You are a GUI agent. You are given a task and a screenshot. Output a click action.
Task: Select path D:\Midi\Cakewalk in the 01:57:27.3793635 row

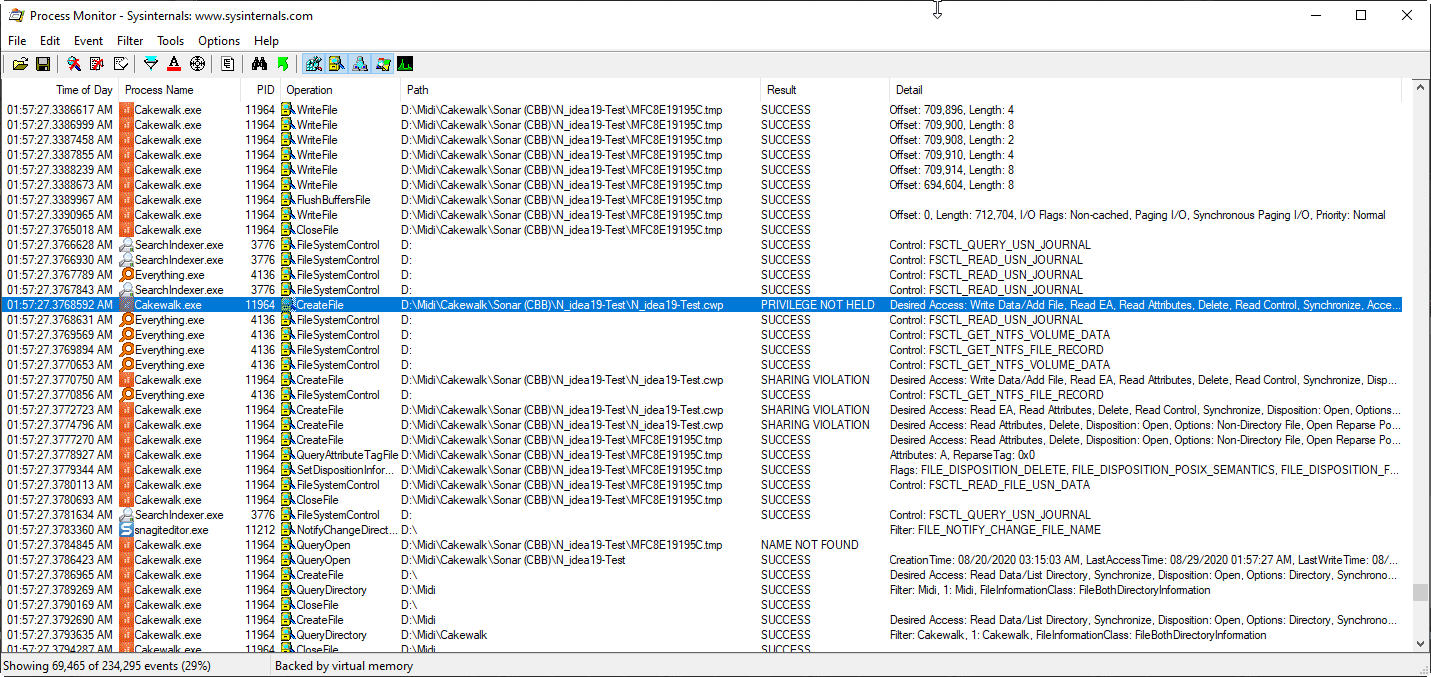445,635
